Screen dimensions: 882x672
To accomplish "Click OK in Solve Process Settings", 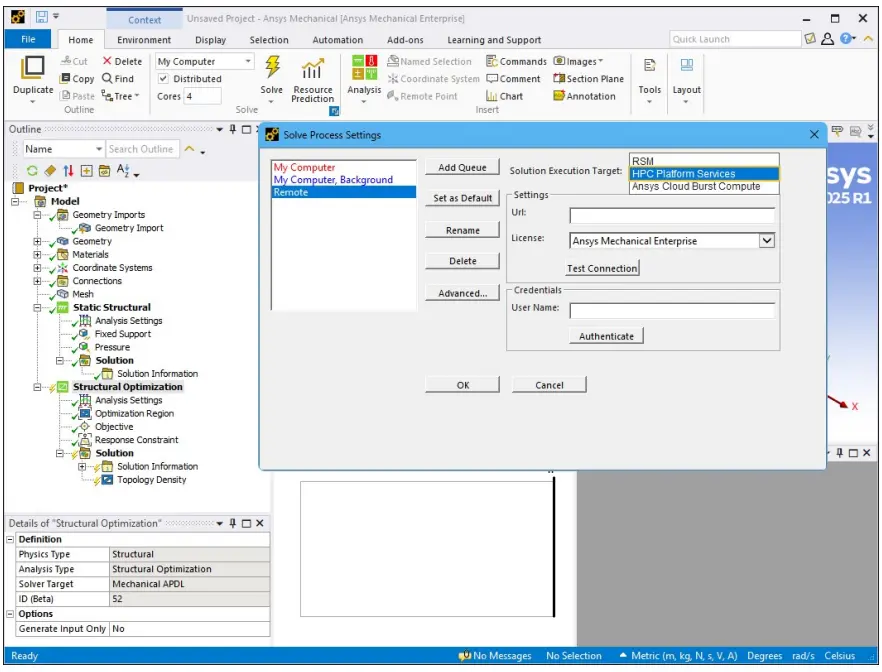I will [462, 385].
